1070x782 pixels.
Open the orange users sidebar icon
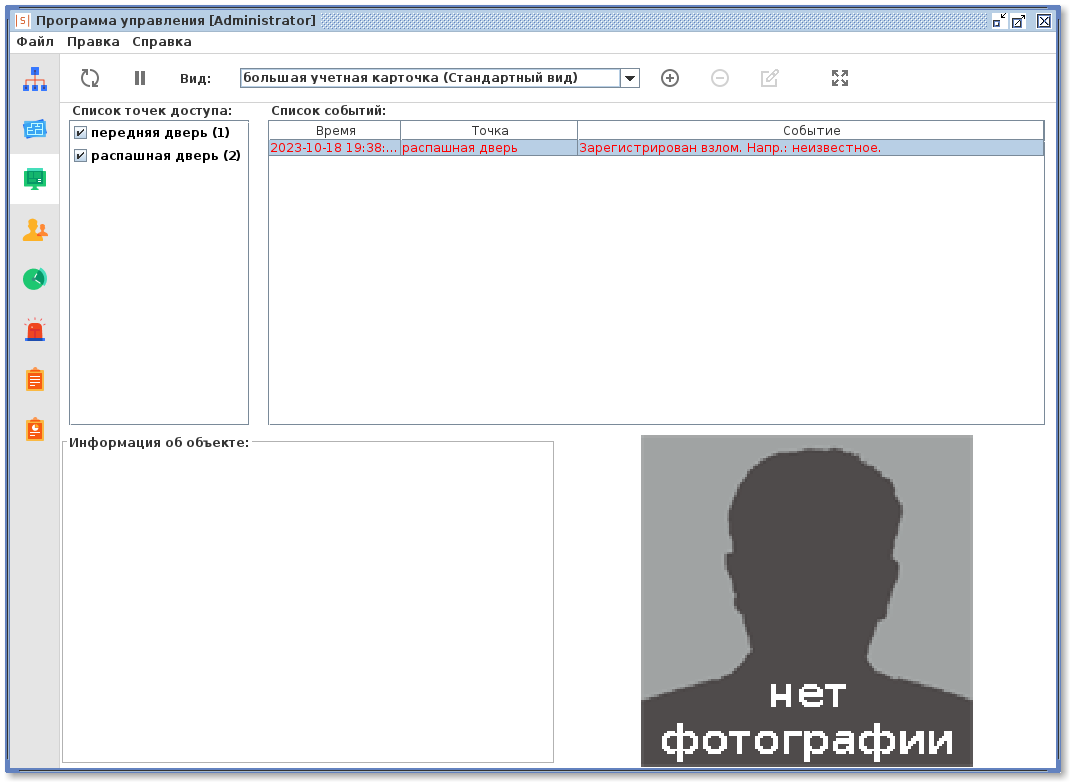(x=35, y=229)
